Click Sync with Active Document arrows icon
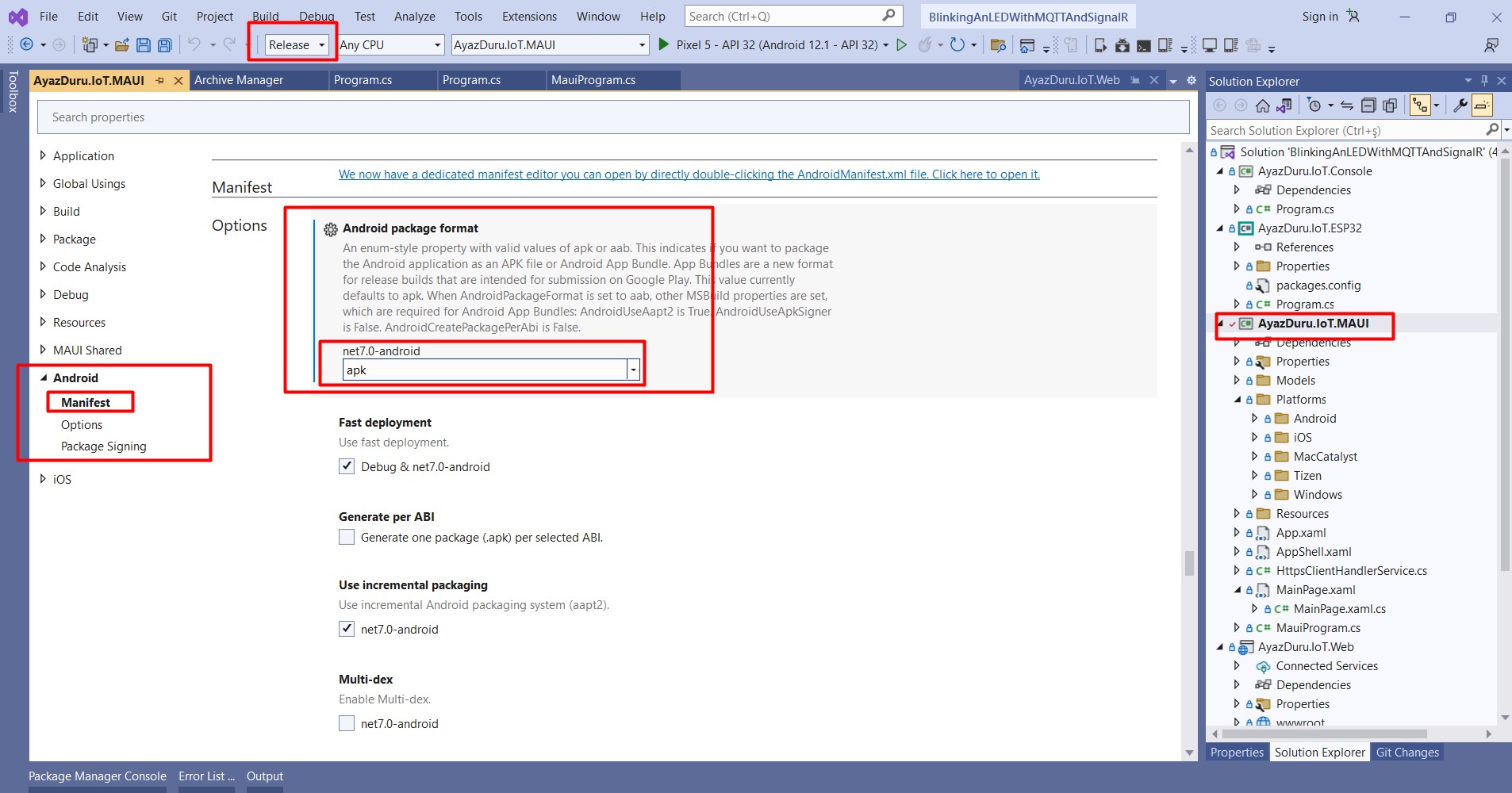 [1347, 105]
